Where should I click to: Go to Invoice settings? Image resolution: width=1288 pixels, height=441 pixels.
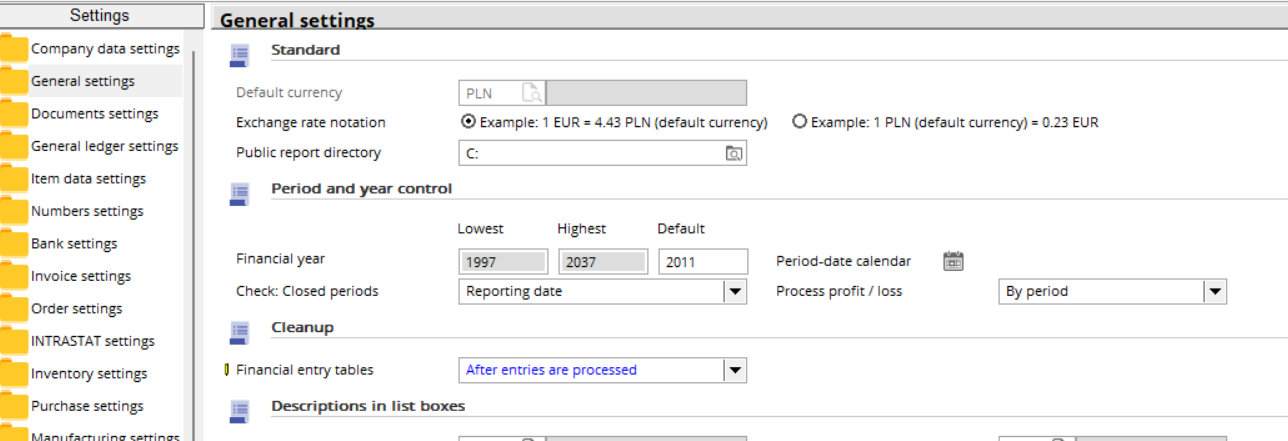[x=80, y=276]
